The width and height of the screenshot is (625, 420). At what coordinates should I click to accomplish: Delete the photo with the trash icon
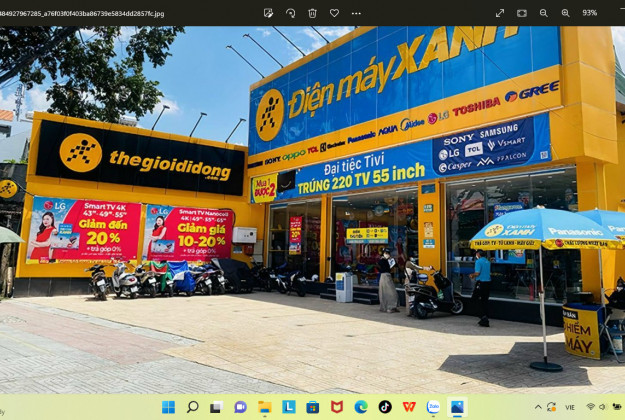[x=312, y=13]
